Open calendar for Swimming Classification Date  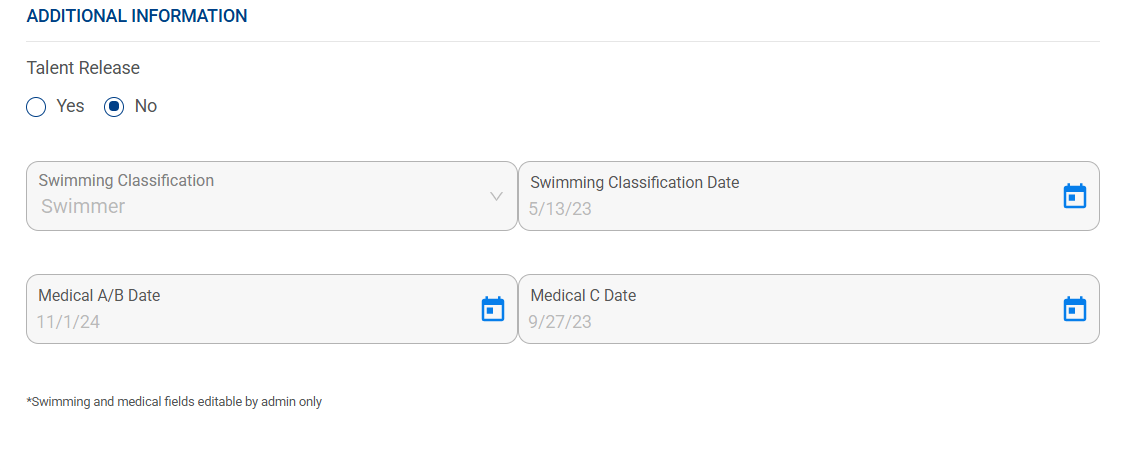click(x=1074, y=196)
